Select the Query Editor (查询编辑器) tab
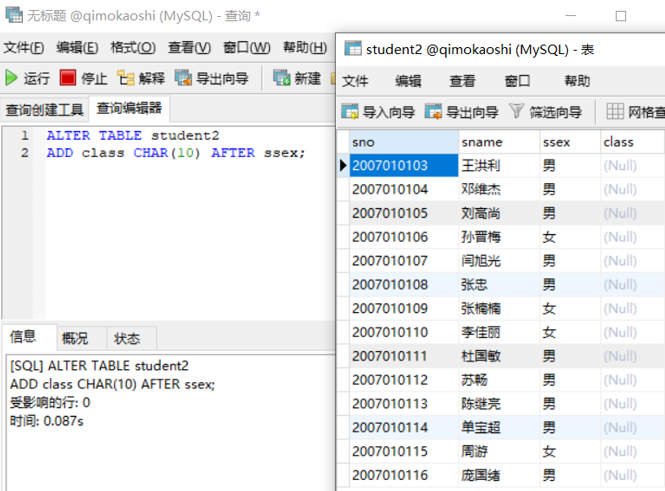Image resolution: width=665 pixels, height=491 pixels. coord(129,109)
